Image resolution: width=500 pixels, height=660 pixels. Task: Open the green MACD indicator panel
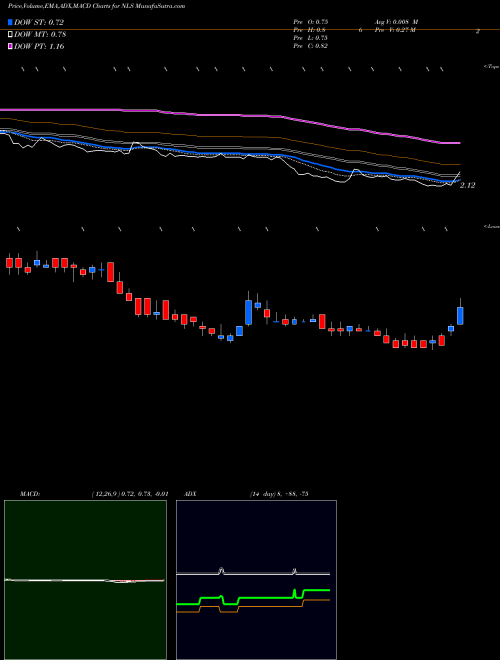[x=85, y=580]
